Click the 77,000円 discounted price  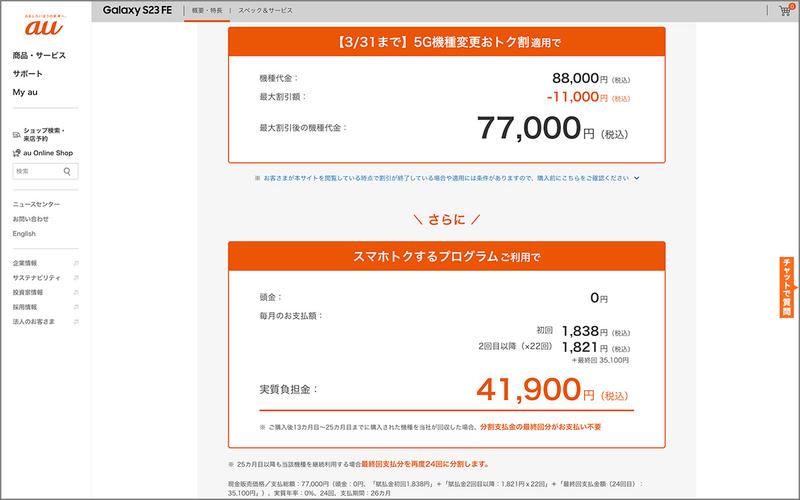(x=553, y=128)
